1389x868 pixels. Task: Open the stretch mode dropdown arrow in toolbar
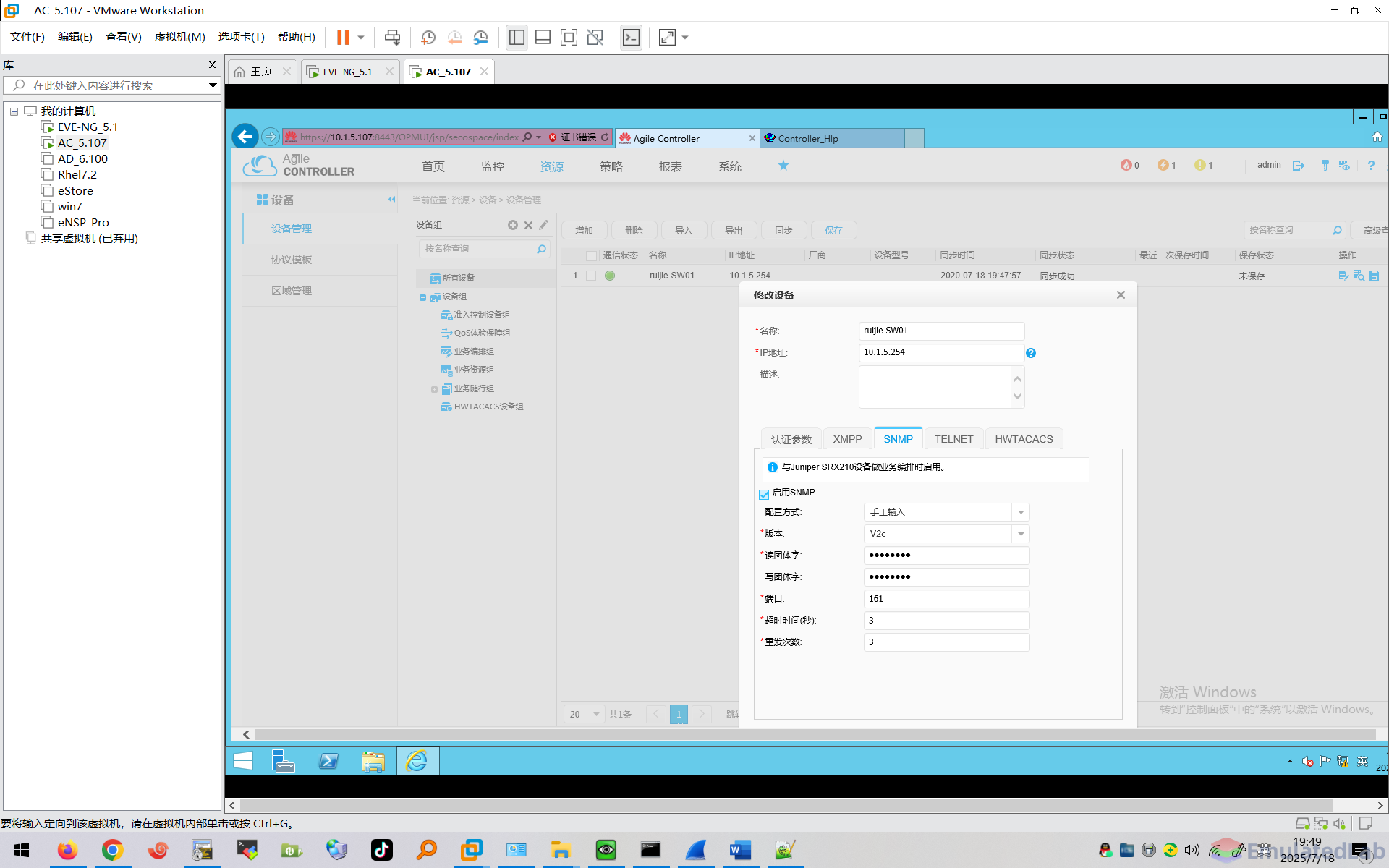pos(684,37)
